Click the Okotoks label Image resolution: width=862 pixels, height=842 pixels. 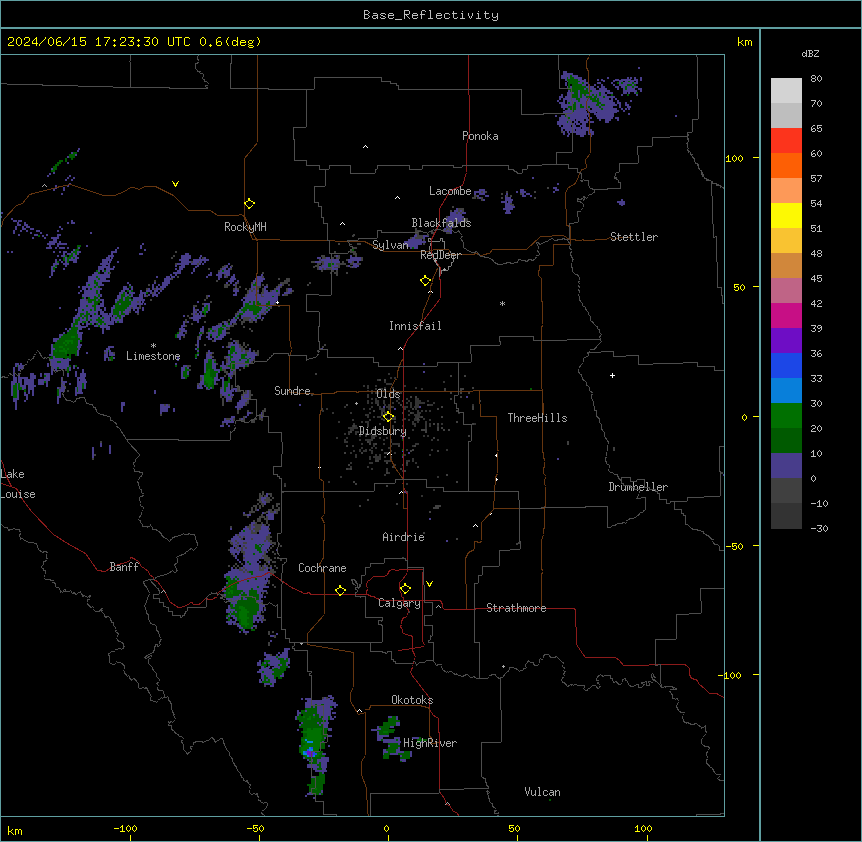tap(412, 700)
